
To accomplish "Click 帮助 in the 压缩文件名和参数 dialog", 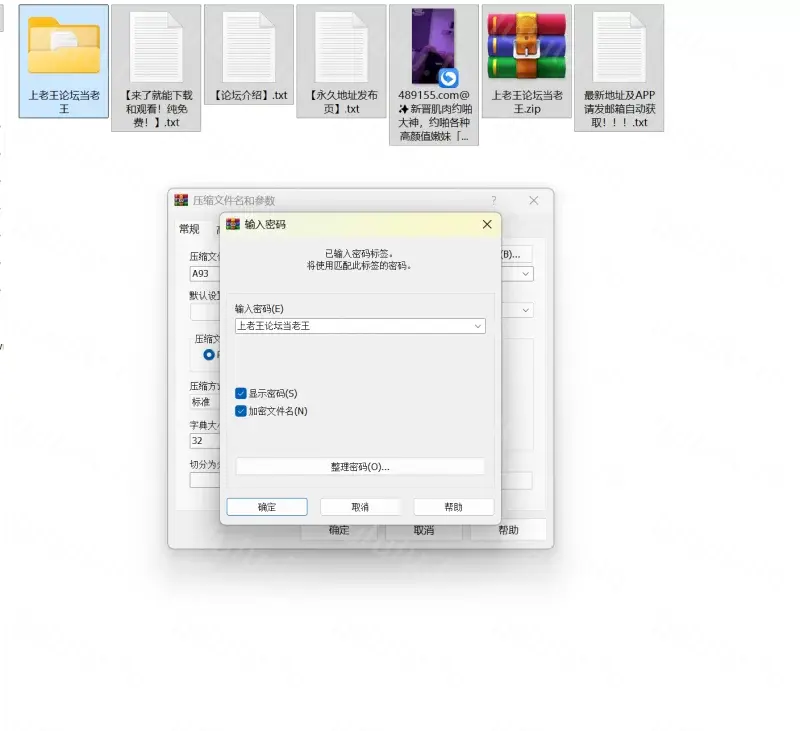I will pos(509,531).
